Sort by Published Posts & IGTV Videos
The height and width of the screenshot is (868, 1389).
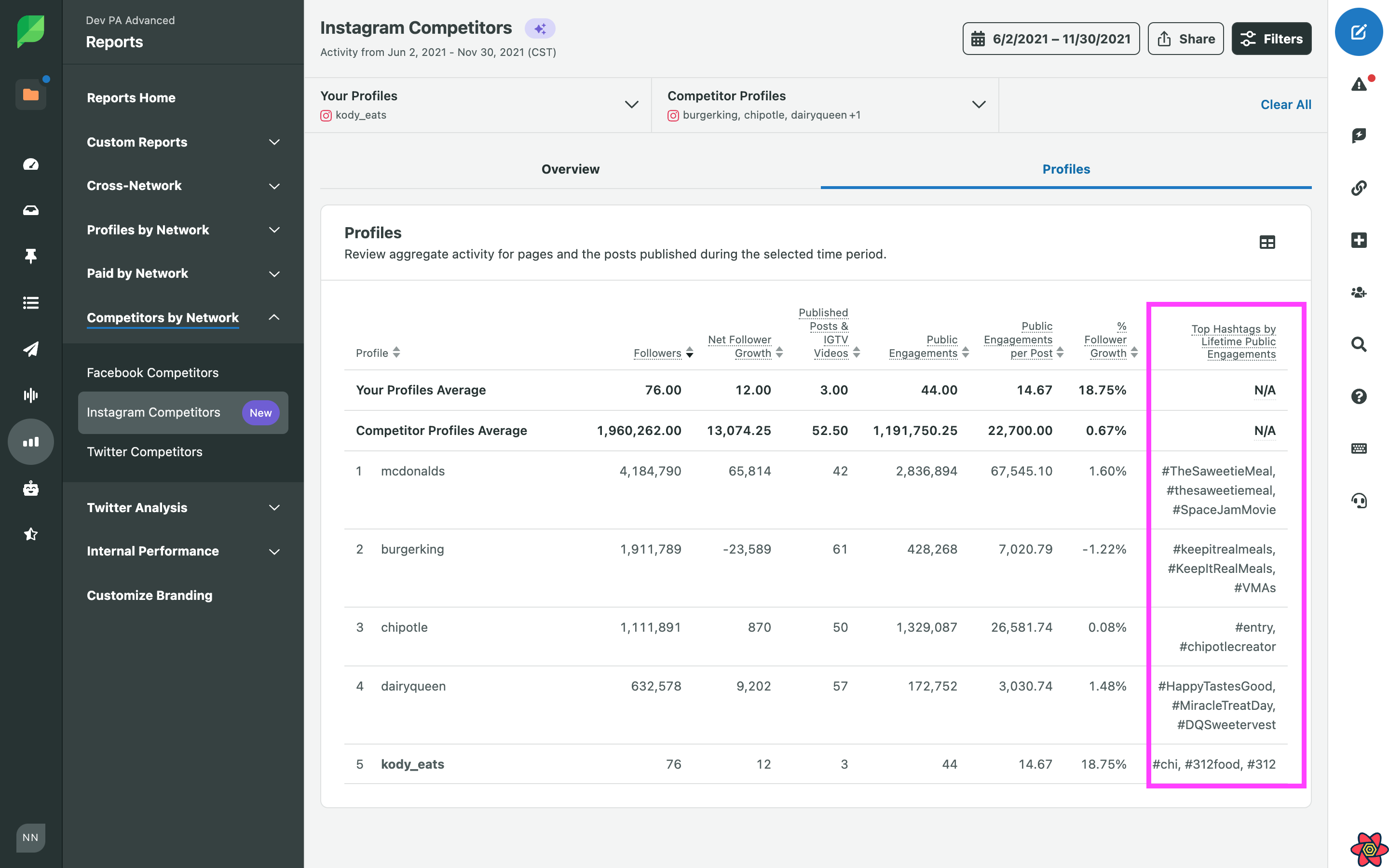tap(829, 333)
